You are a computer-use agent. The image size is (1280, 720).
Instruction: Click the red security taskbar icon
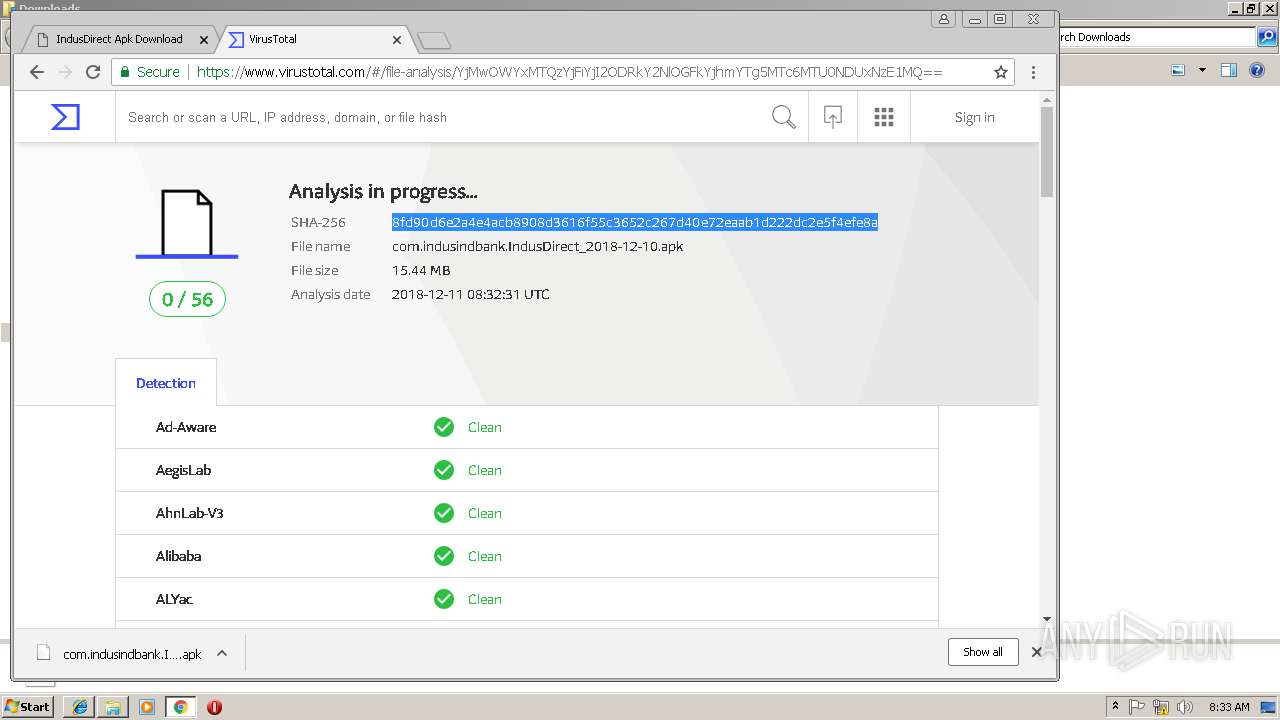[214, 707]
